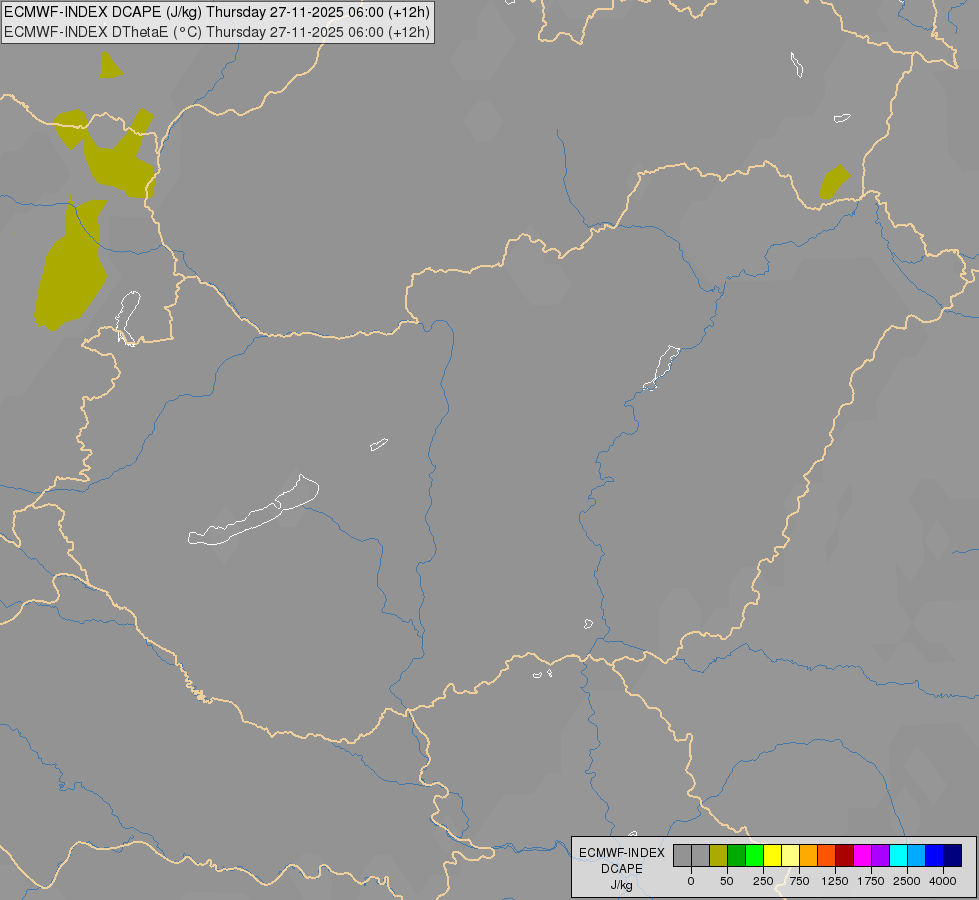Click the navy legend swatch
The image size is (979, 900).
pos(953,856)
